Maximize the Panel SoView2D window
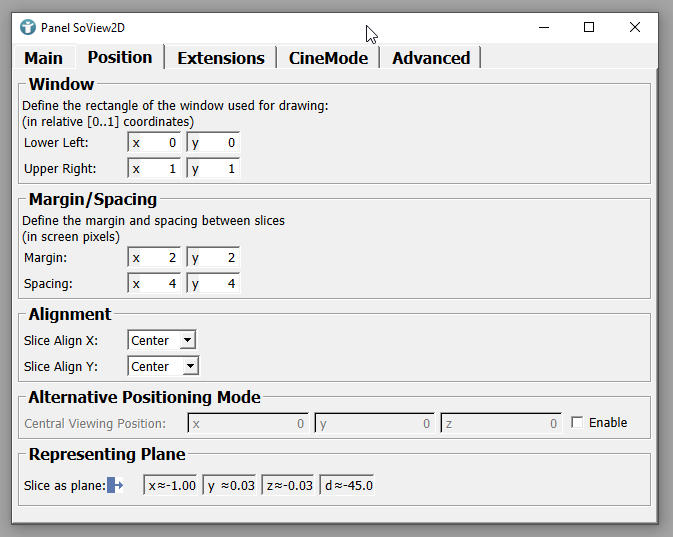The width and height of the screenshot is (673, 537). [x=589, y=27]
